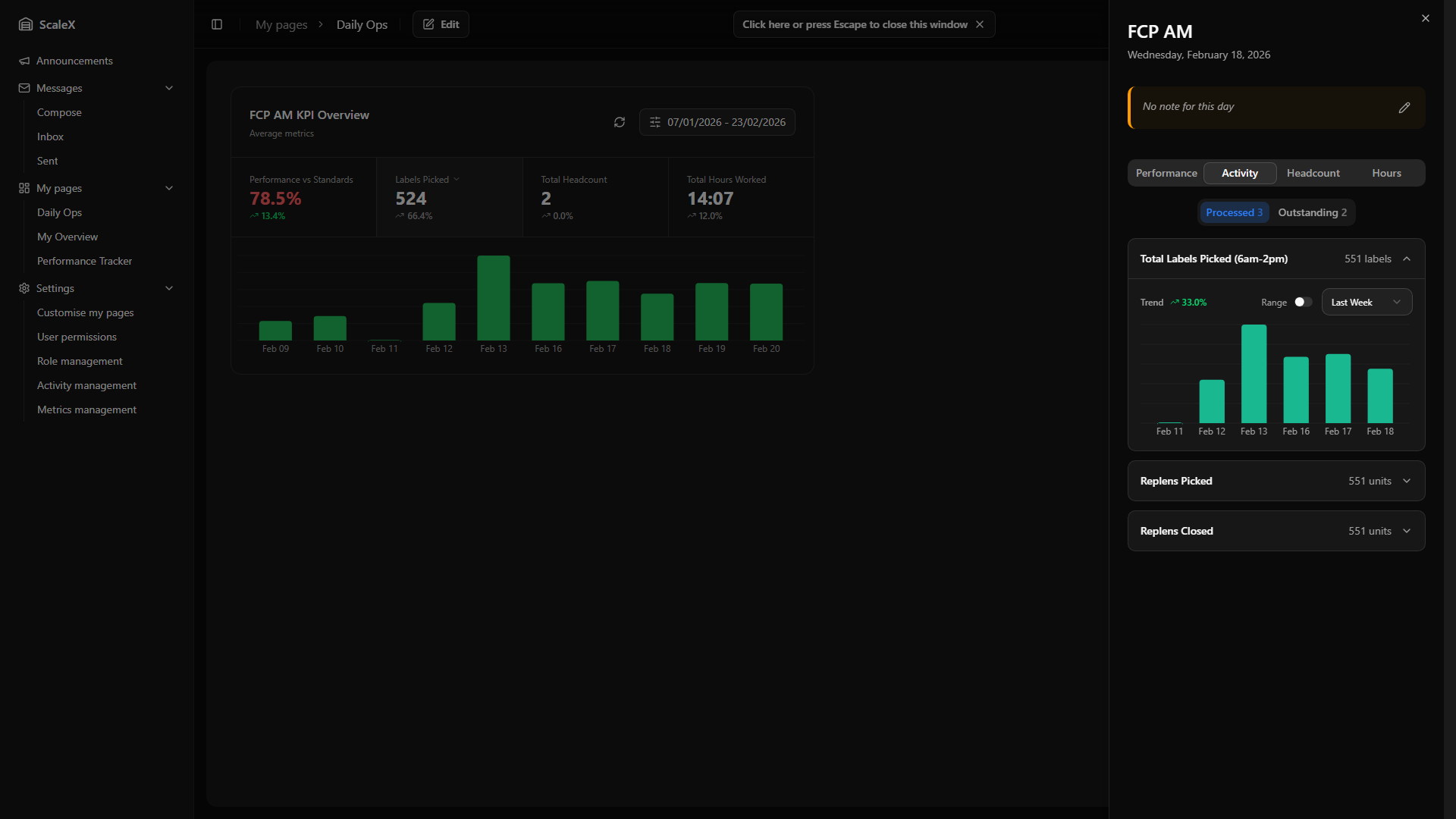Image resolution: width=1456 pixels, height=819 pixels.
Task: Open Announcements megaphone item
Action: 74,61
